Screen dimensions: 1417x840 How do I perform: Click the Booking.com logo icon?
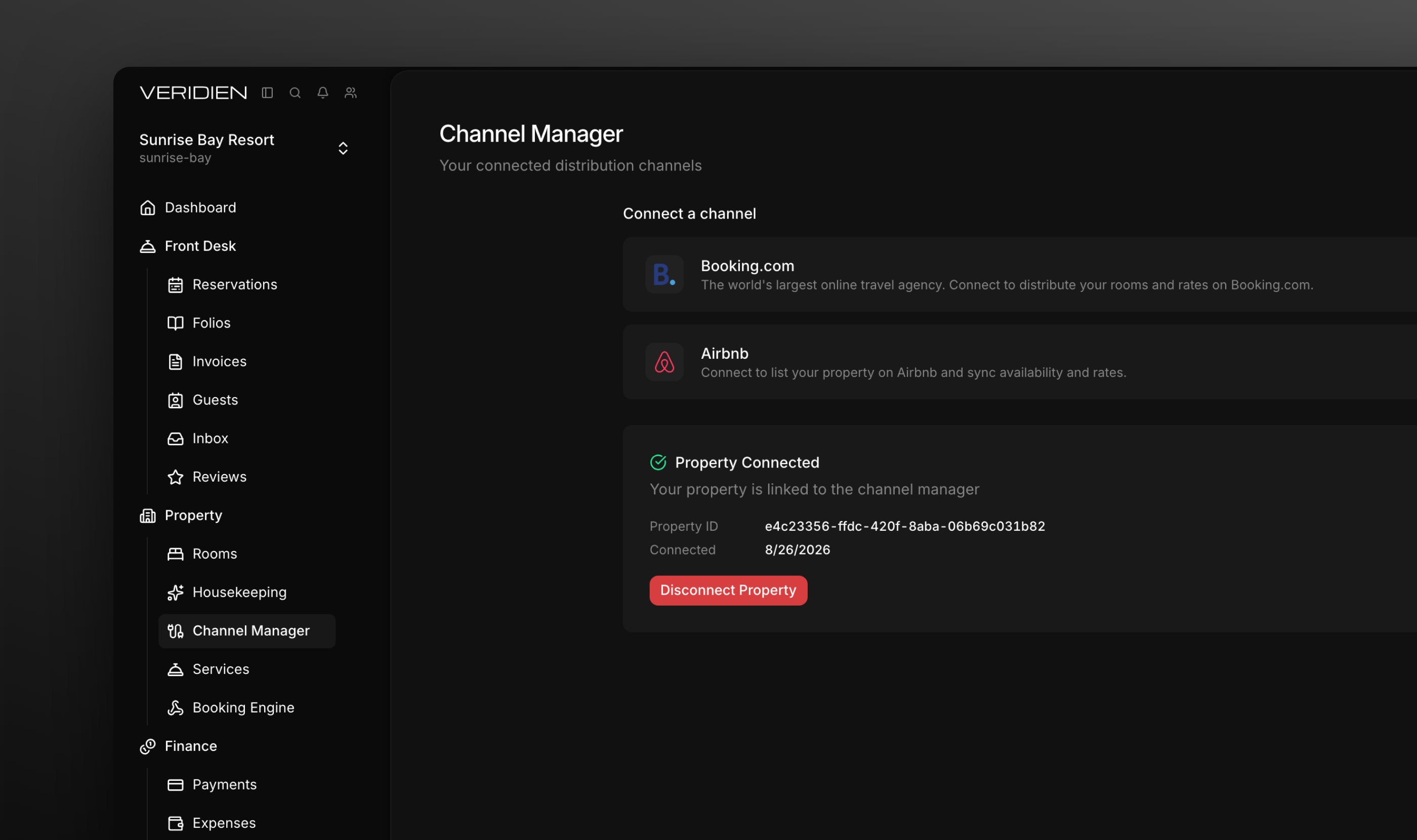tap(664, 274)
